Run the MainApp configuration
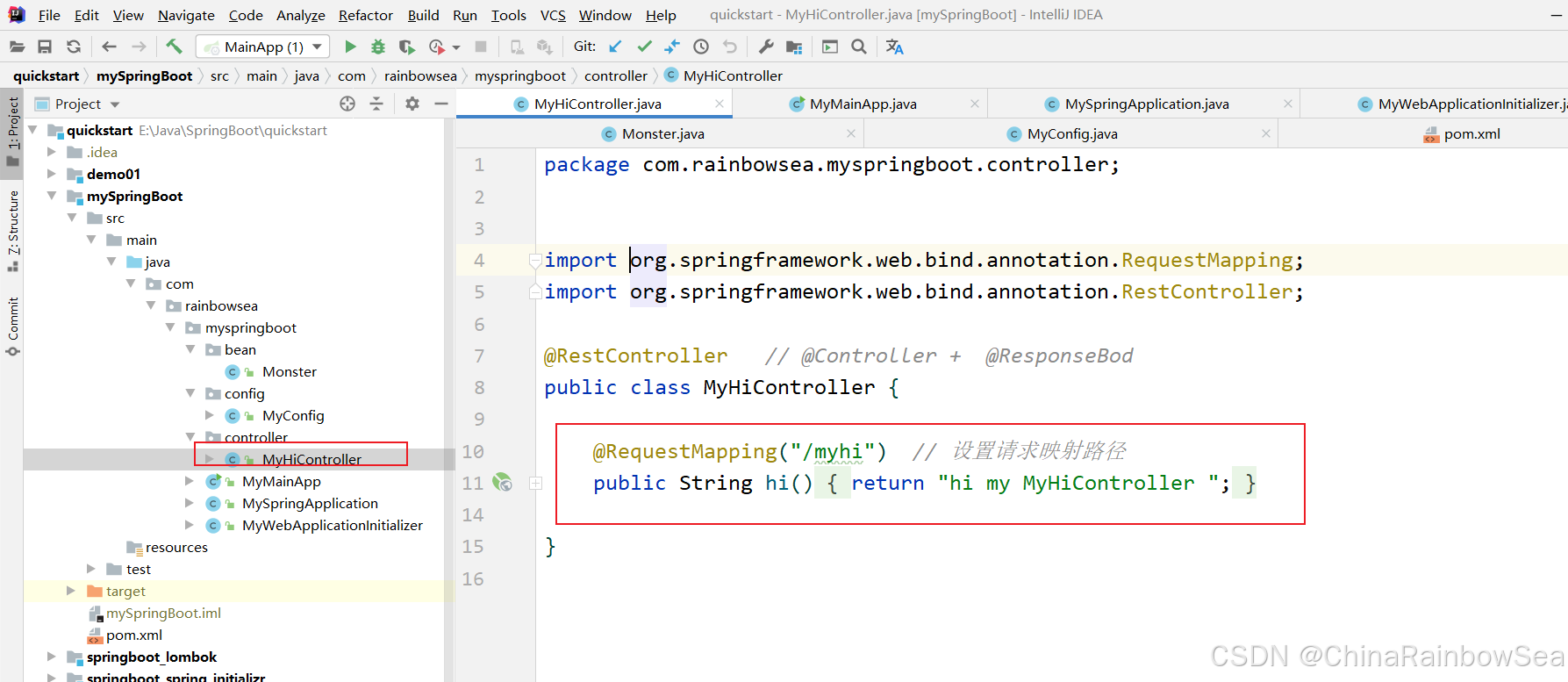Screen dimensions: 1568x682 click(x=350, y=47)
